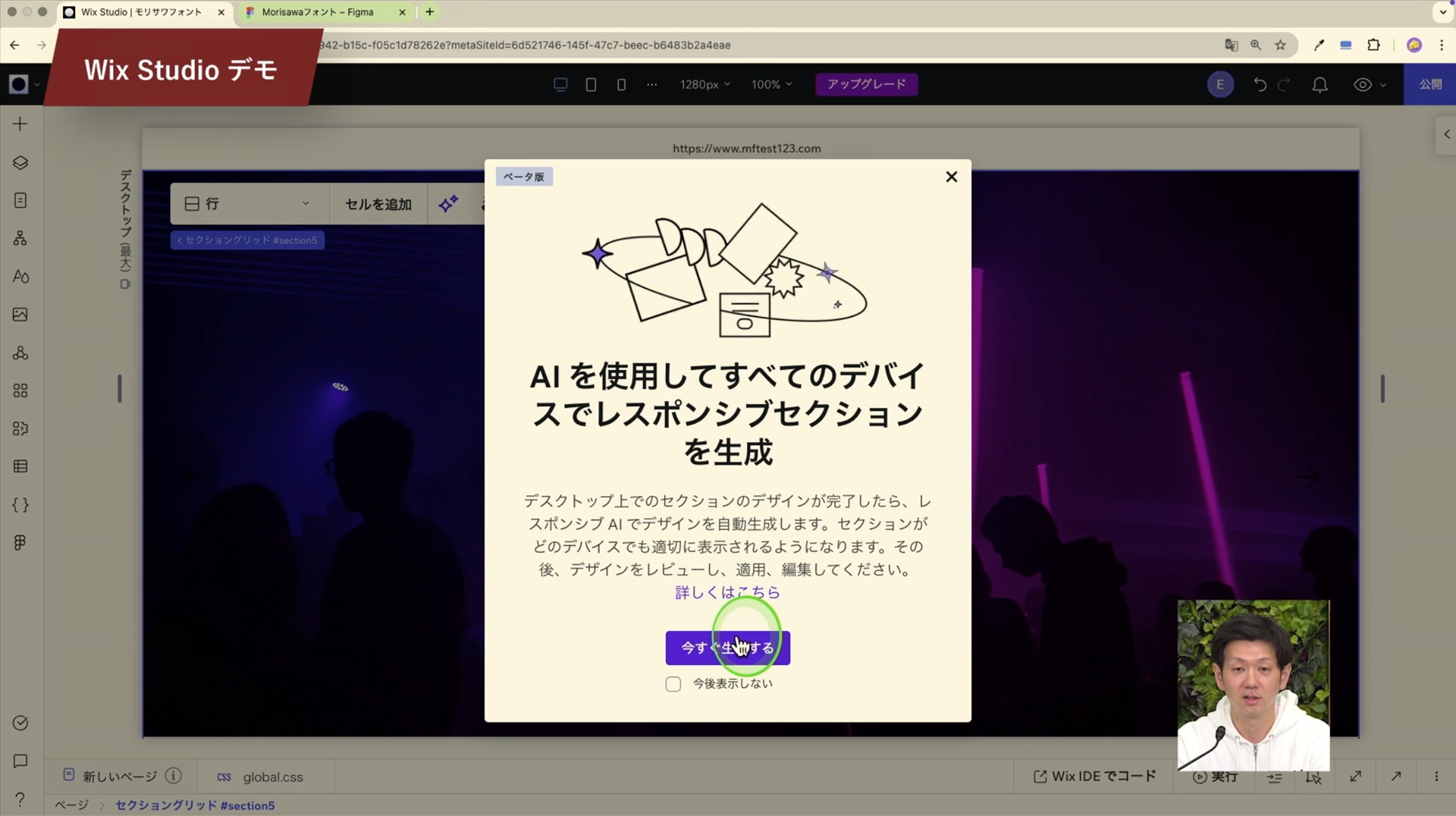This screenshot has height=816, width=1456.
Task: Switch to mobile breakpoint view
Action: pos(621,84)
